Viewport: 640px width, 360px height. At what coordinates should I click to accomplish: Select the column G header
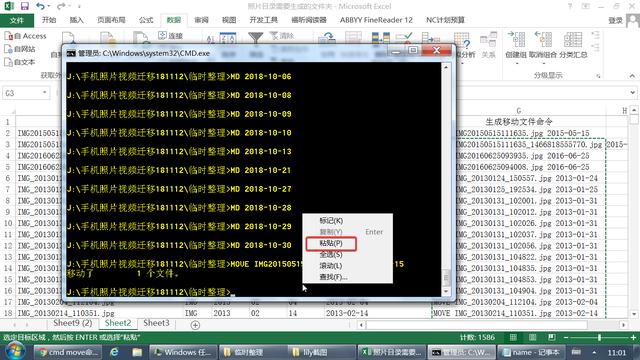pos(518,111)
